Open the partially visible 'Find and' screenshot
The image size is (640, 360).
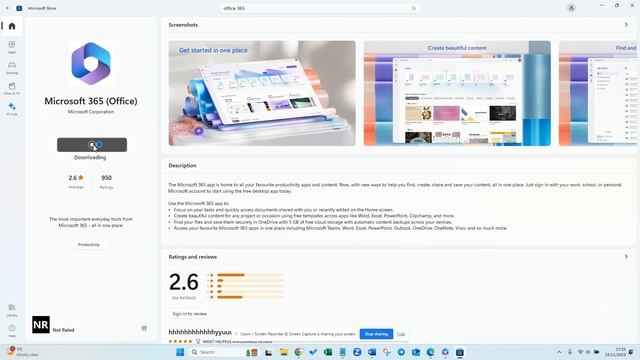(598, 93)
